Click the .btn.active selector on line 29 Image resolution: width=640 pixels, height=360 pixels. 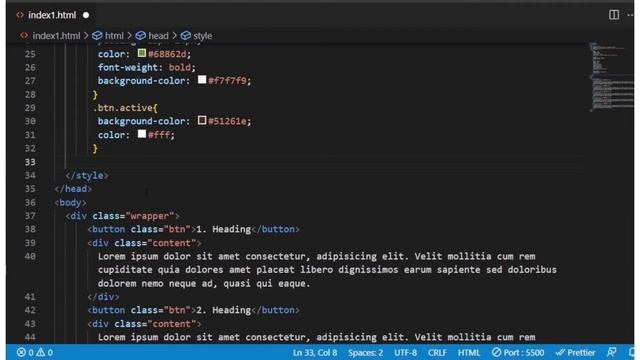122,108
